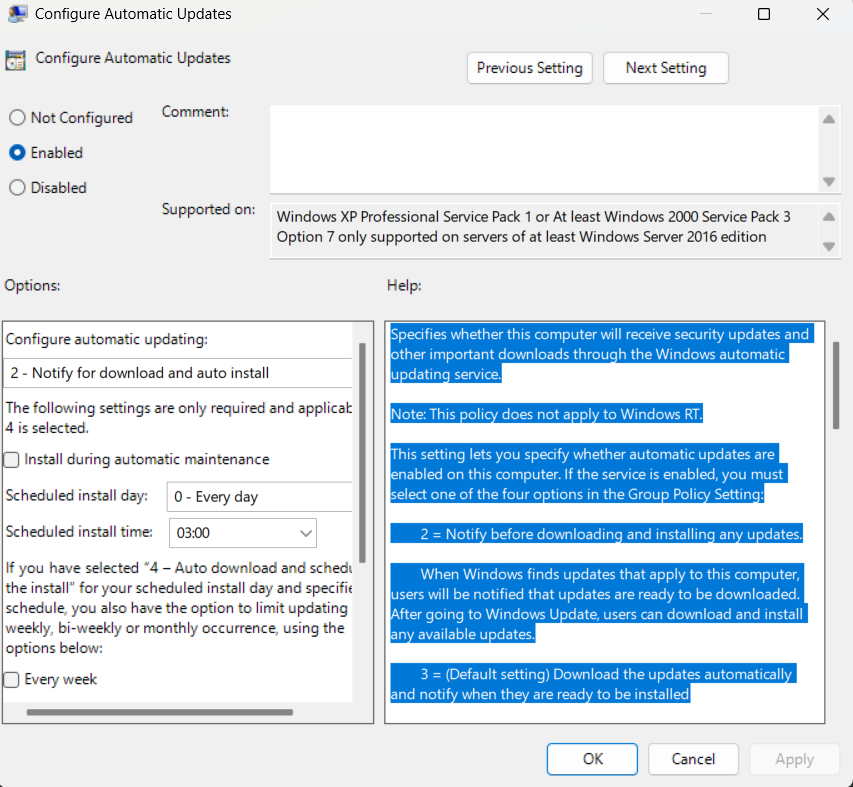This screenshot has width=853, height=787.
Task: Click the Supported on up arrow
Action: tap(829, 216)
